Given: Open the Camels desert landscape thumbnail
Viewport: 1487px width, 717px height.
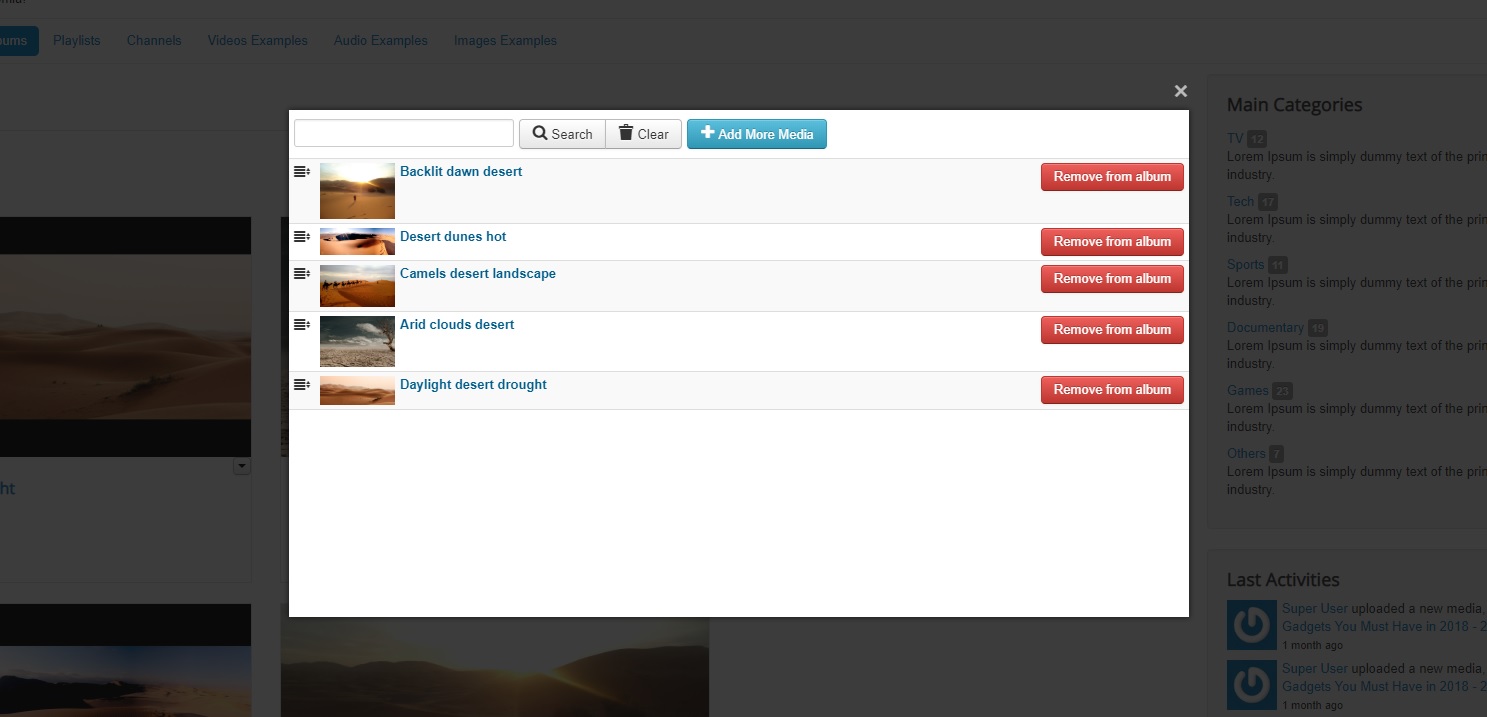Looking at the screenshot, I should tap(357, 286).
